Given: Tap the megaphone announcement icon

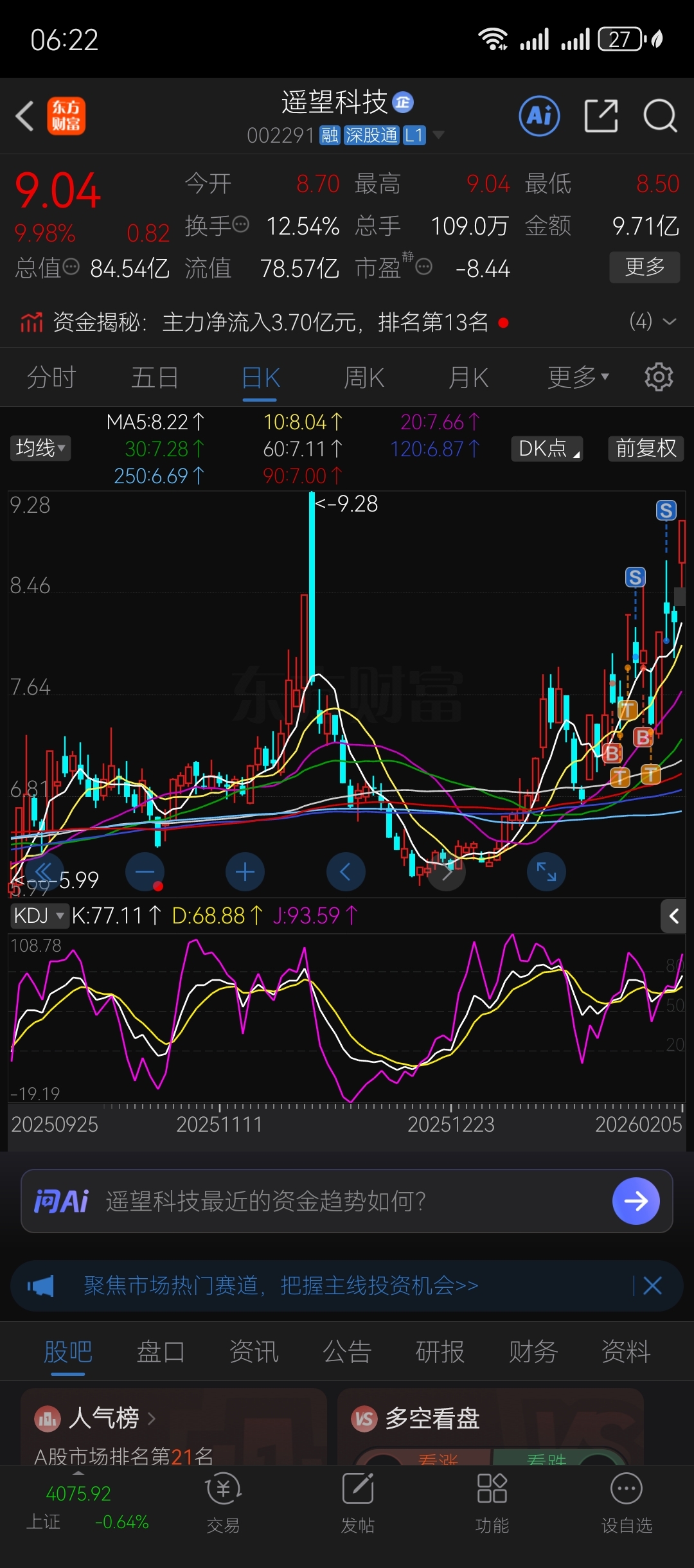Looking at the screenshot, I should coord(40,1286).
